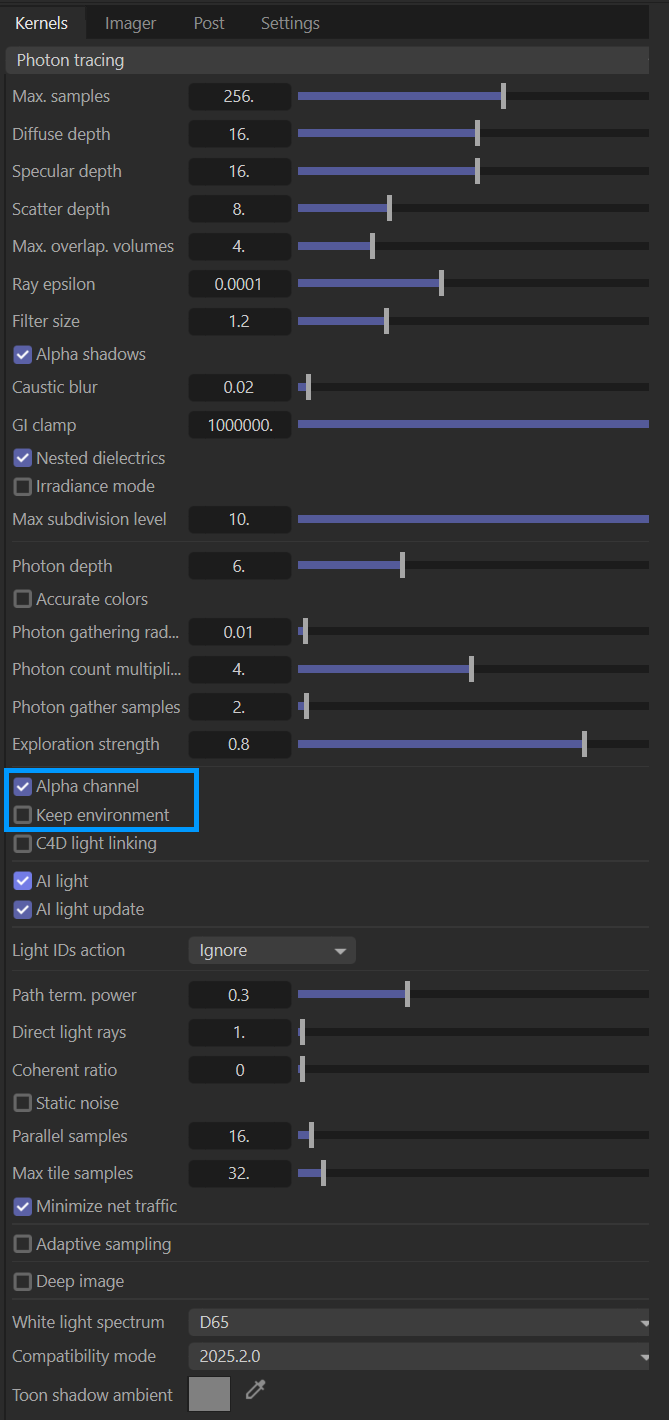Uncheck Minimize net traffic
The height and width of the screenshot is (1420, 669).
tap(23, 1206)
